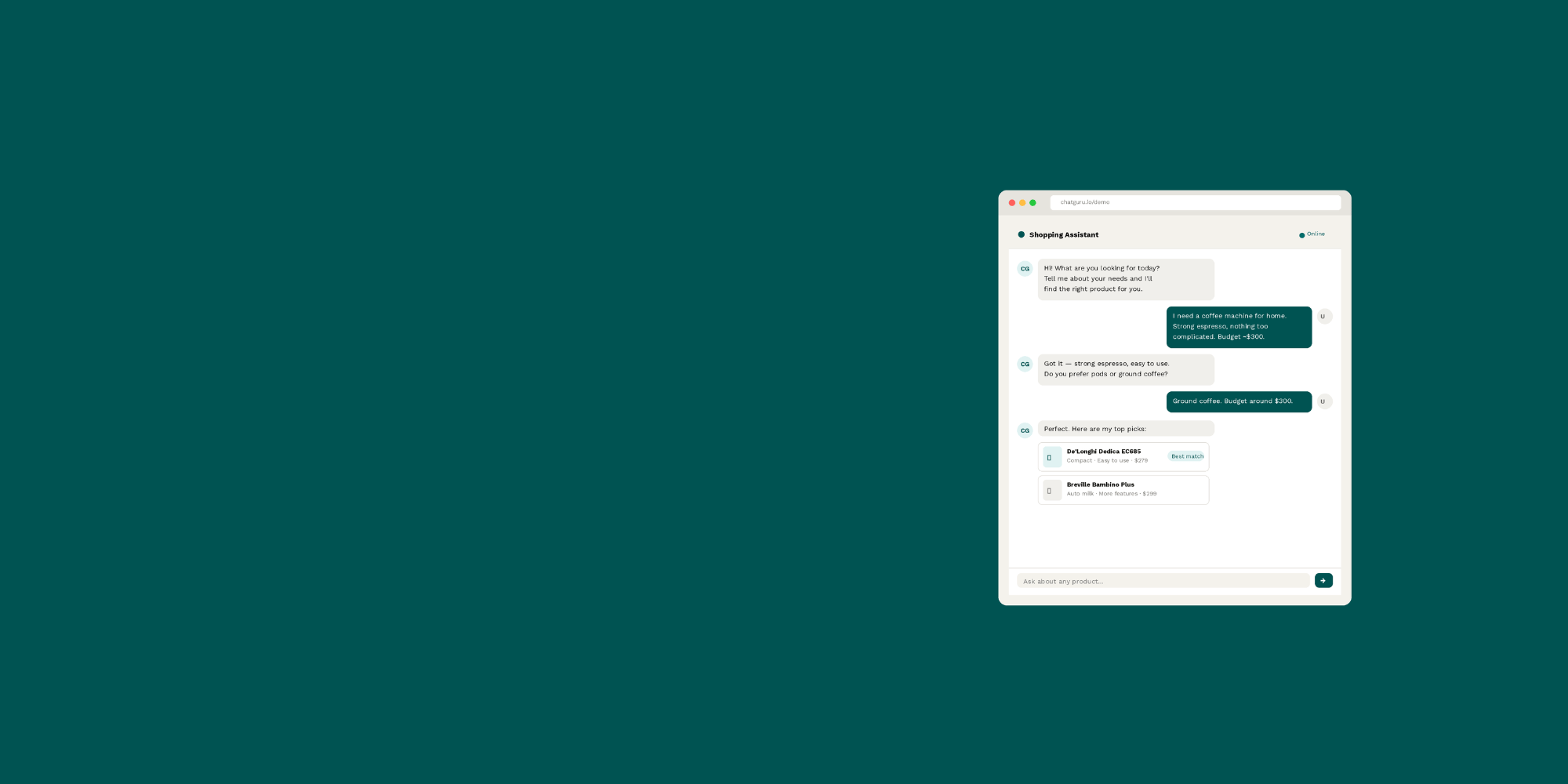Image resolution: width=1568 pixels, height=784 pixels.
Task: Select the Shopping Assistant header title
Action: coord(1063,235)
